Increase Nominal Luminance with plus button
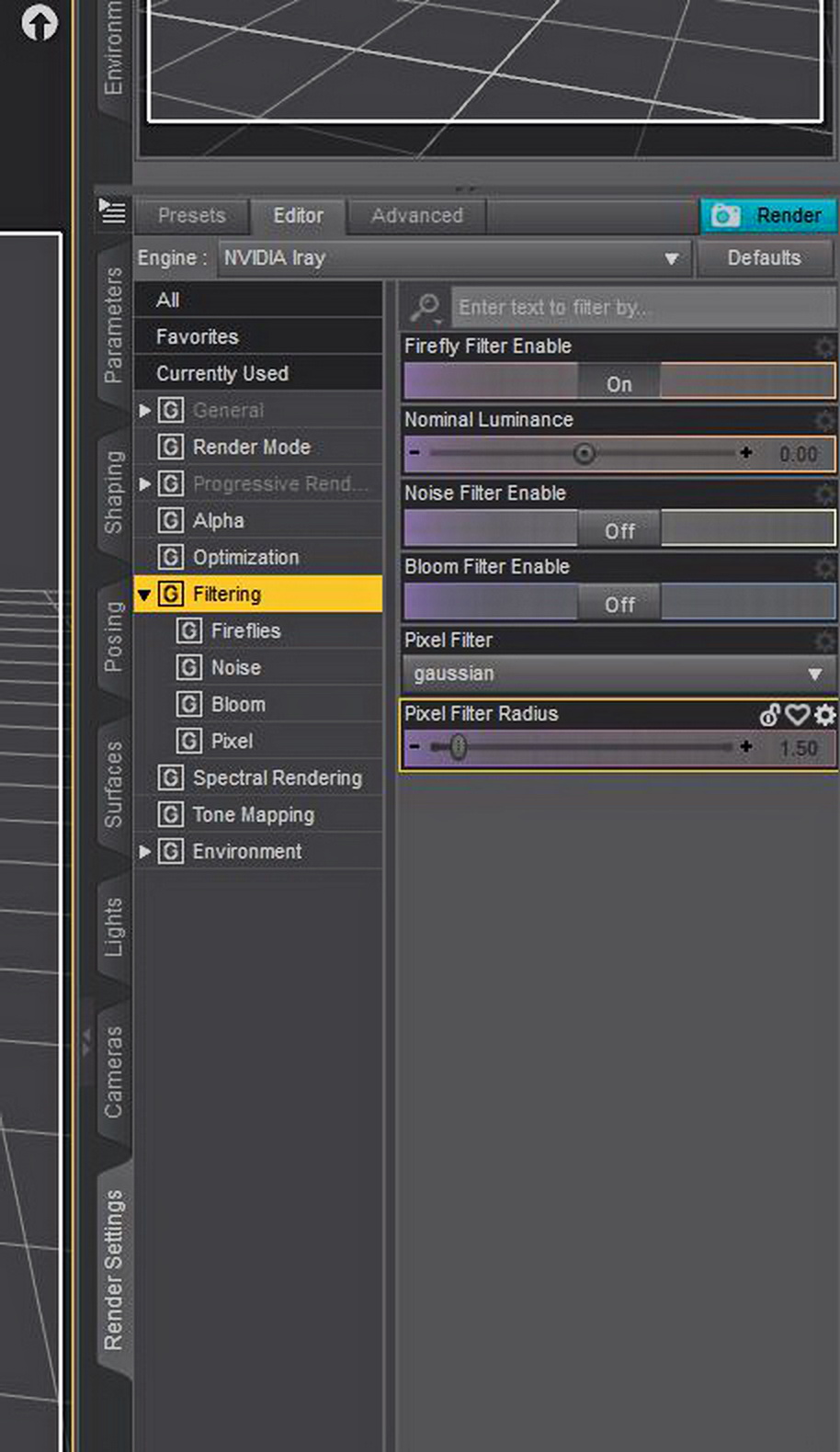 (x=745, y=453)
